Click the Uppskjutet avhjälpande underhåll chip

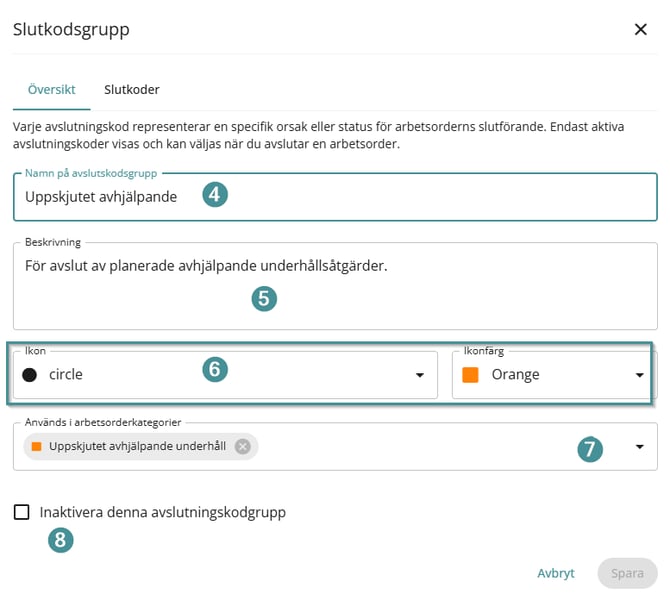point(141,447)
